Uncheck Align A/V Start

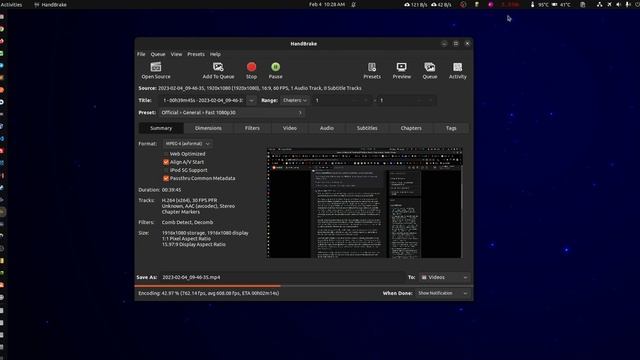click(x=166, y=162)
